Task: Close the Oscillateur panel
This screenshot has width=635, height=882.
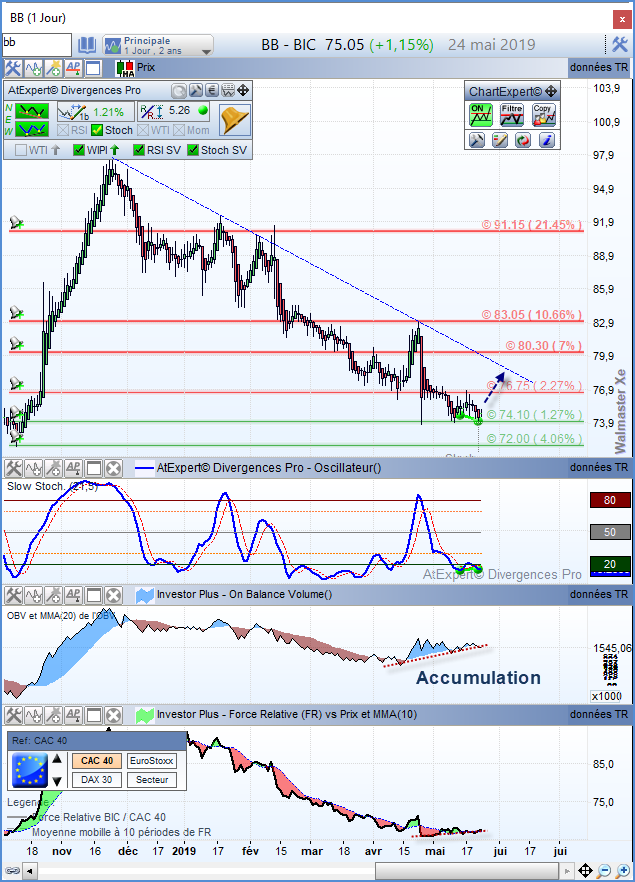Action: tap(114, 468)
